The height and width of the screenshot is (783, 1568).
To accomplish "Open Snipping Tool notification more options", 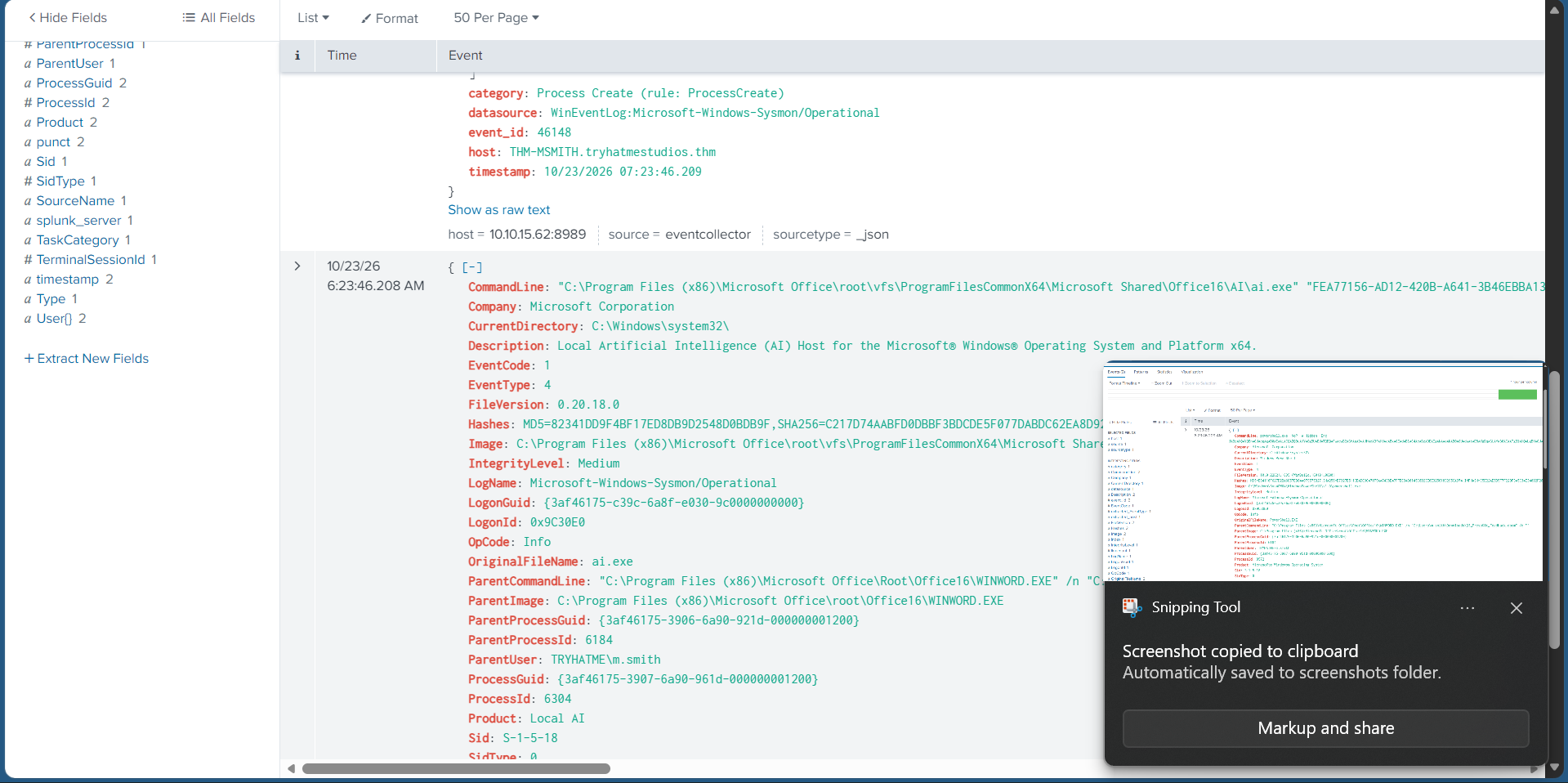I will click(x=1467, y=608).
